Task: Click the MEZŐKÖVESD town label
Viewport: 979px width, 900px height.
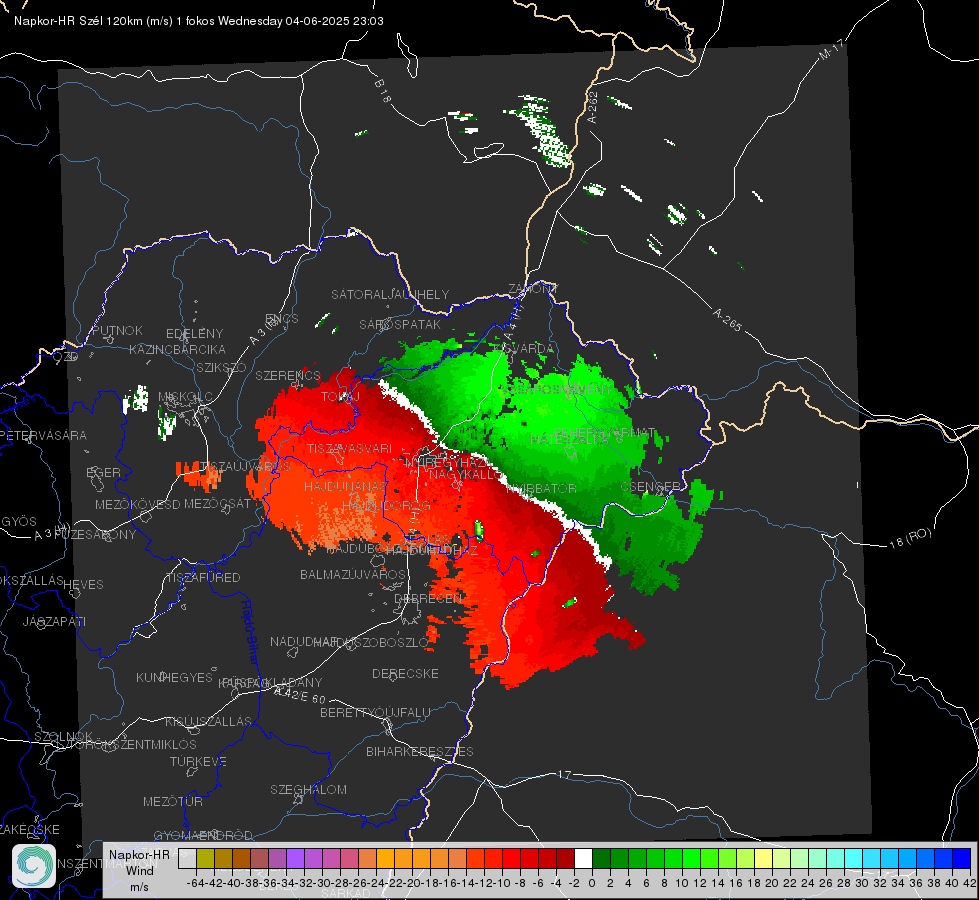Action: tap(137, 504)
